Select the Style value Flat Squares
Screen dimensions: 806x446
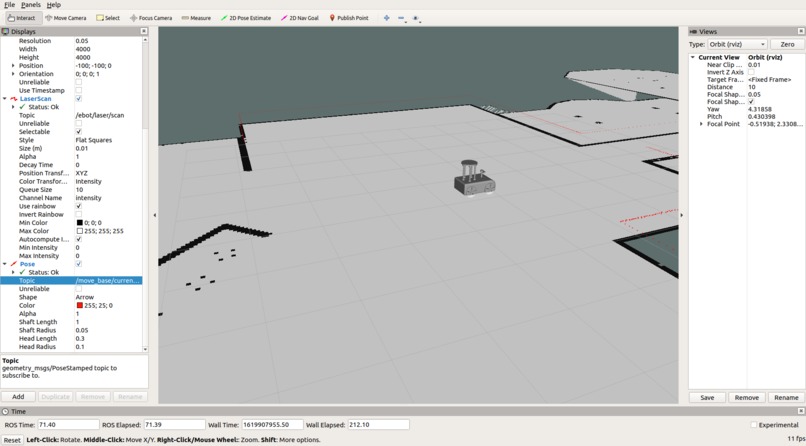[94, 140]
